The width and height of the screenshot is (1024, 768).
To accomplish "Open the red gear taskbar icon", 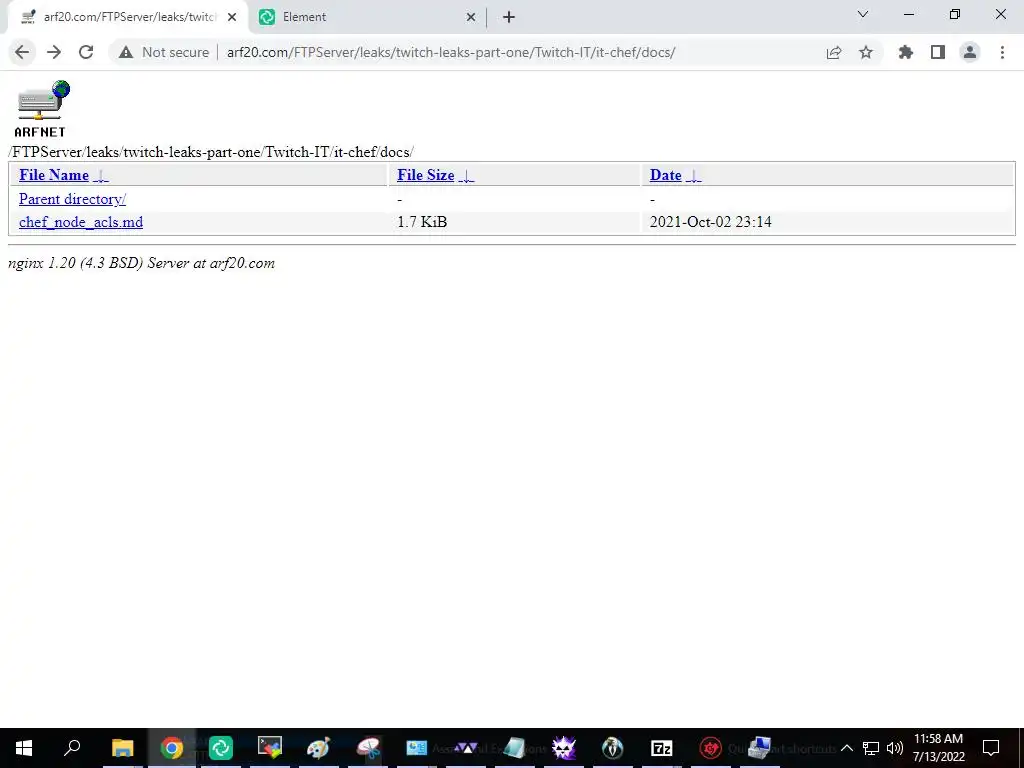I will [x=711, y=748].
